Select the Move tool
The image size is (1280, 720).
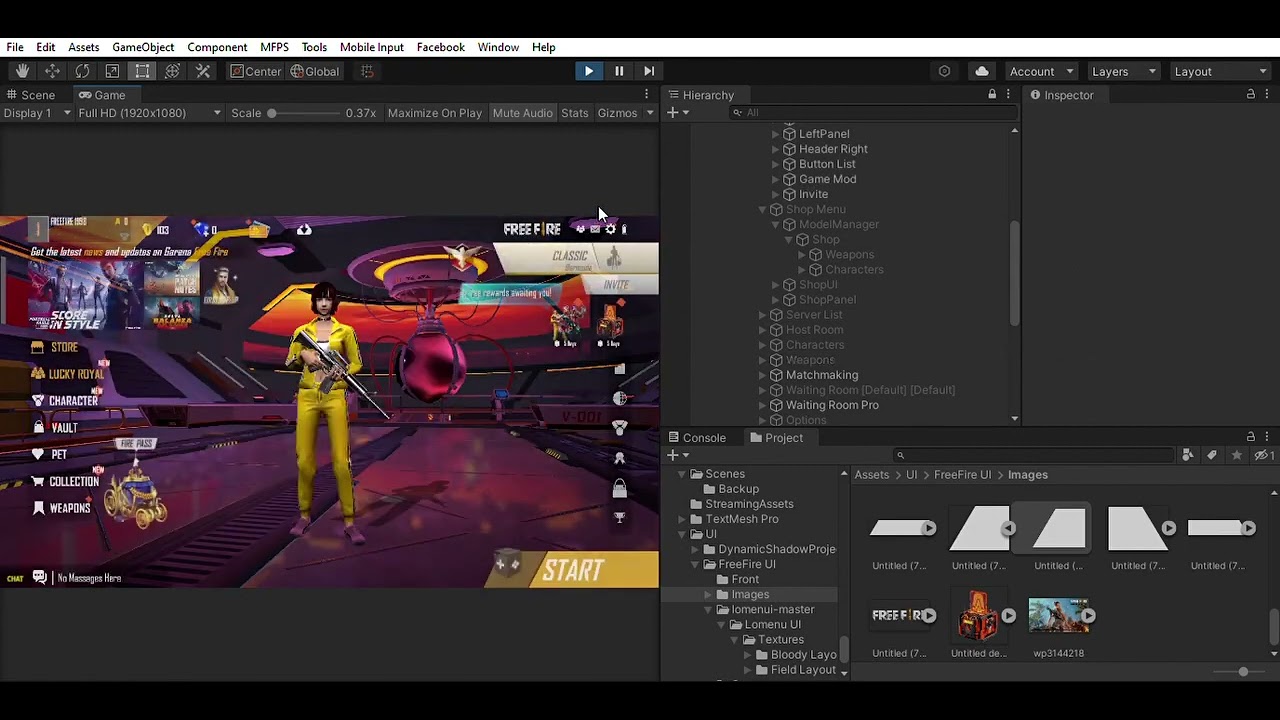[x=52, y=71]
